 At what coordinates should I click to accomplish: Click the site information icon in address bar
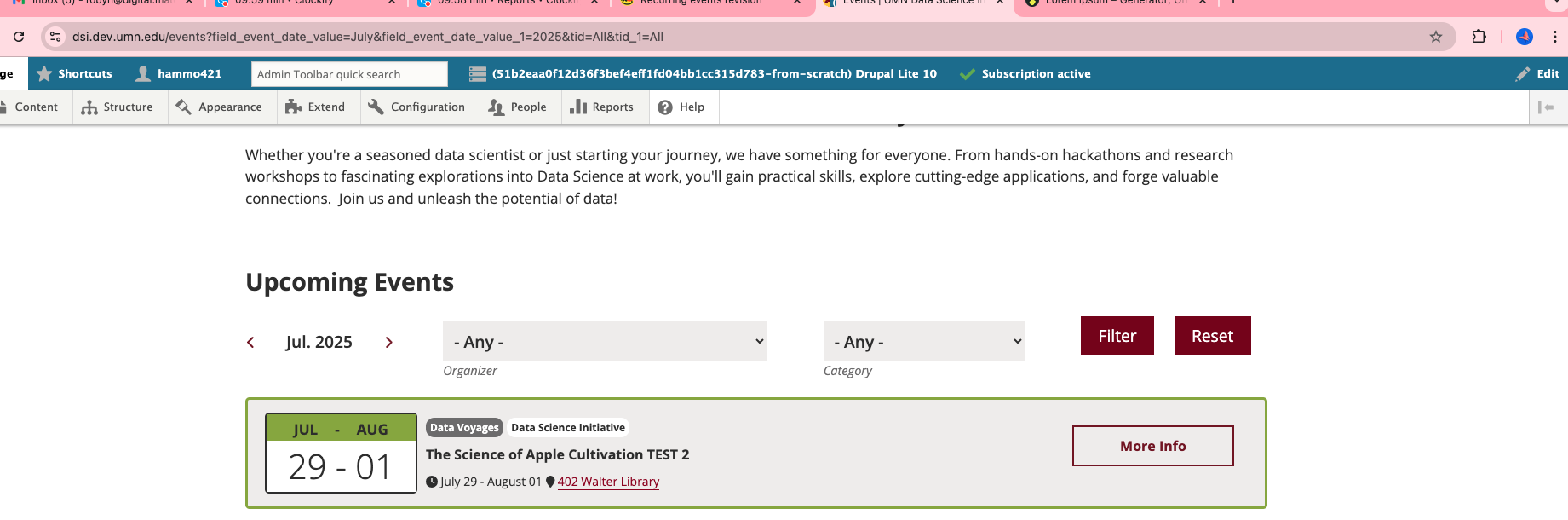click(x=55, y=37)
